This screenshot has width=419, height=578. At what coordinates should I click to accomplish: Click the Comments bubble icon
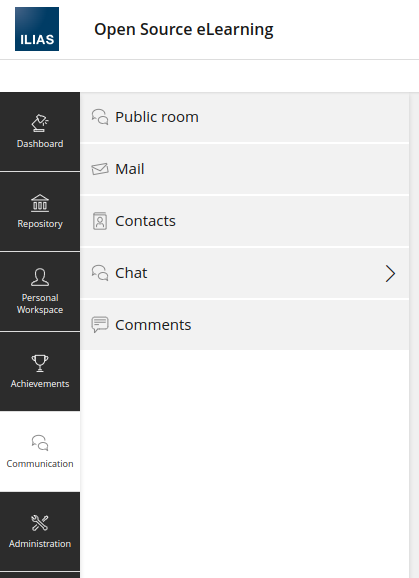[100, 325]
